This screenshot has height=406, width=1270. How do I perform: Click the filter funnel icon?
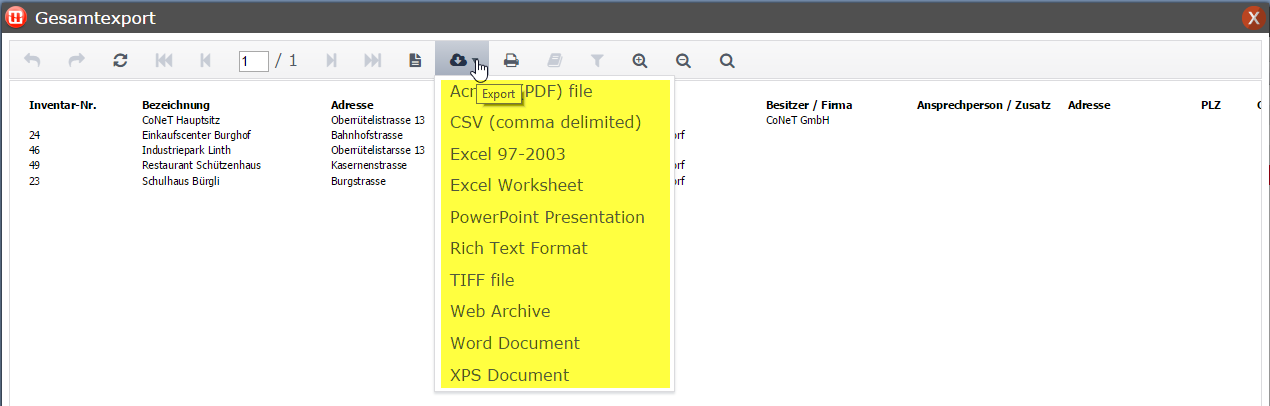click(597, 61)
